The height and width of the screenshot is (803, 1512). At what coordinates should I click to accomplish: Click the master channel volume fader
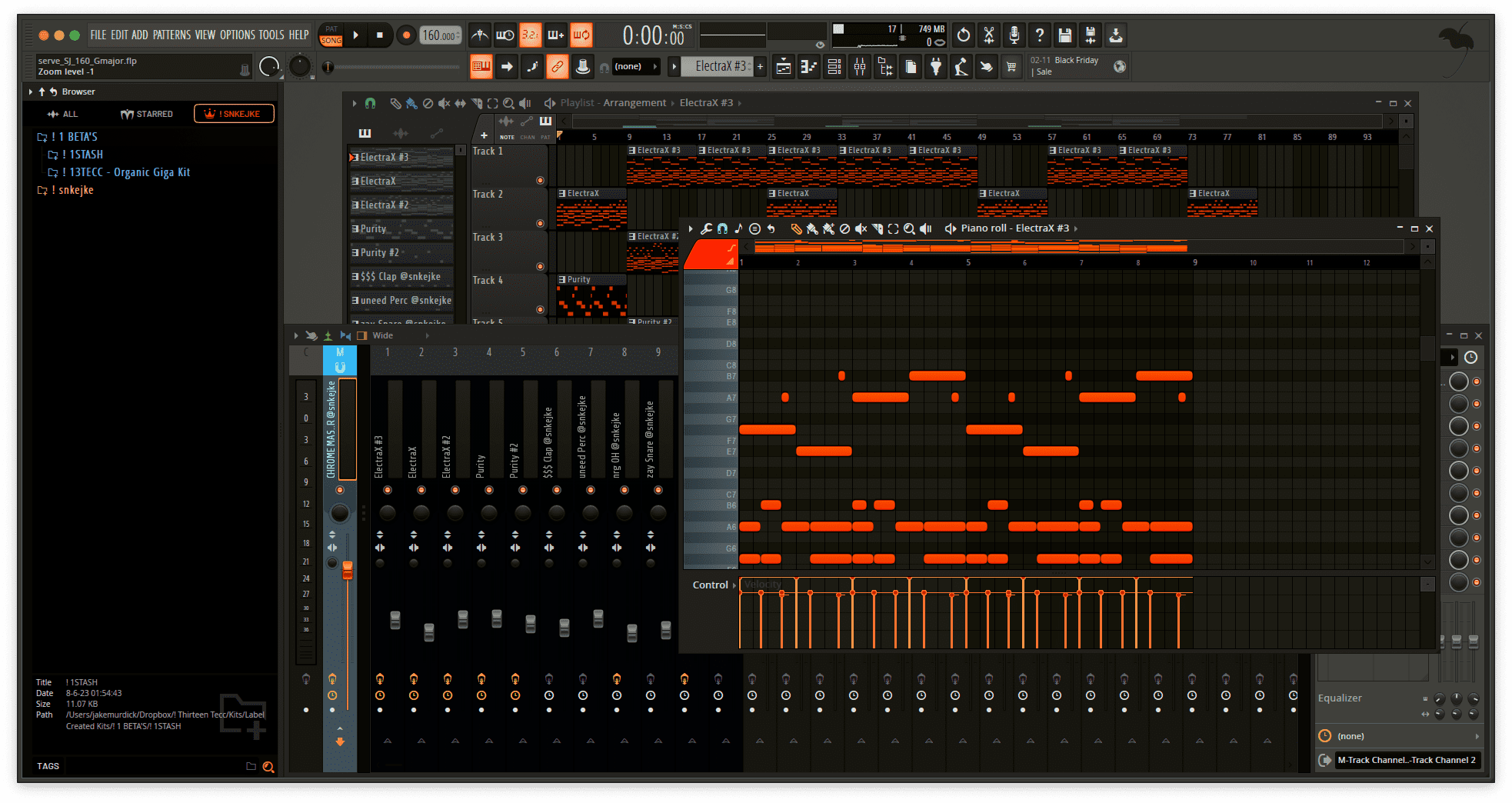[348, 570]
